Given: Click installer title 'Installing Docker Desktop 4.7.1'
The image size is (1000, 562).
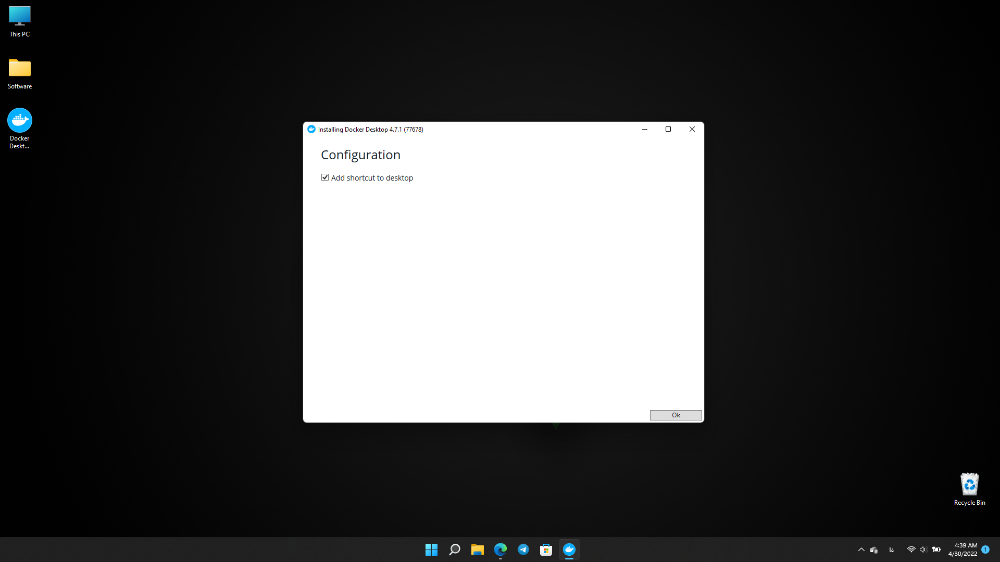Looking at the screenshot, I should [371, 129].
